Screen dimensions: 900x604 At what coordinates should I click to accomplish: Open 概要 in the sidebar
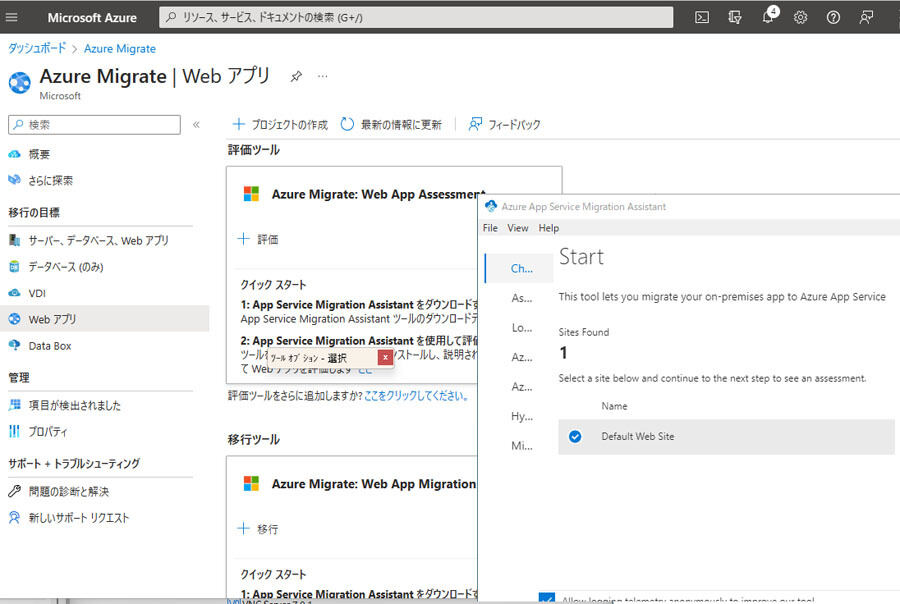pyautogui.click(x=39, y=154)
